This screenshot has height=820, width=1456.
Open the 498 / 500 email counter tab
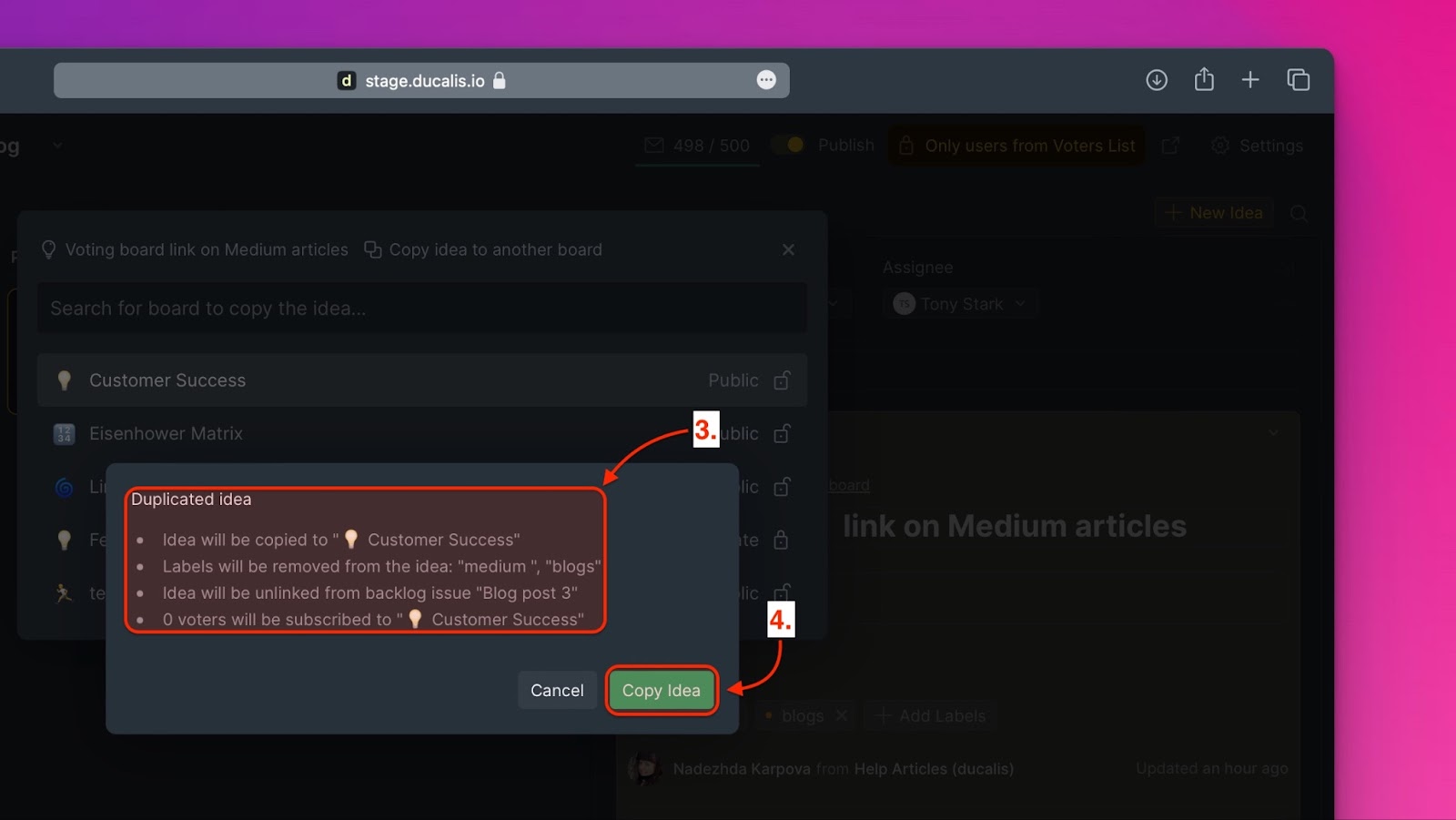698,146
